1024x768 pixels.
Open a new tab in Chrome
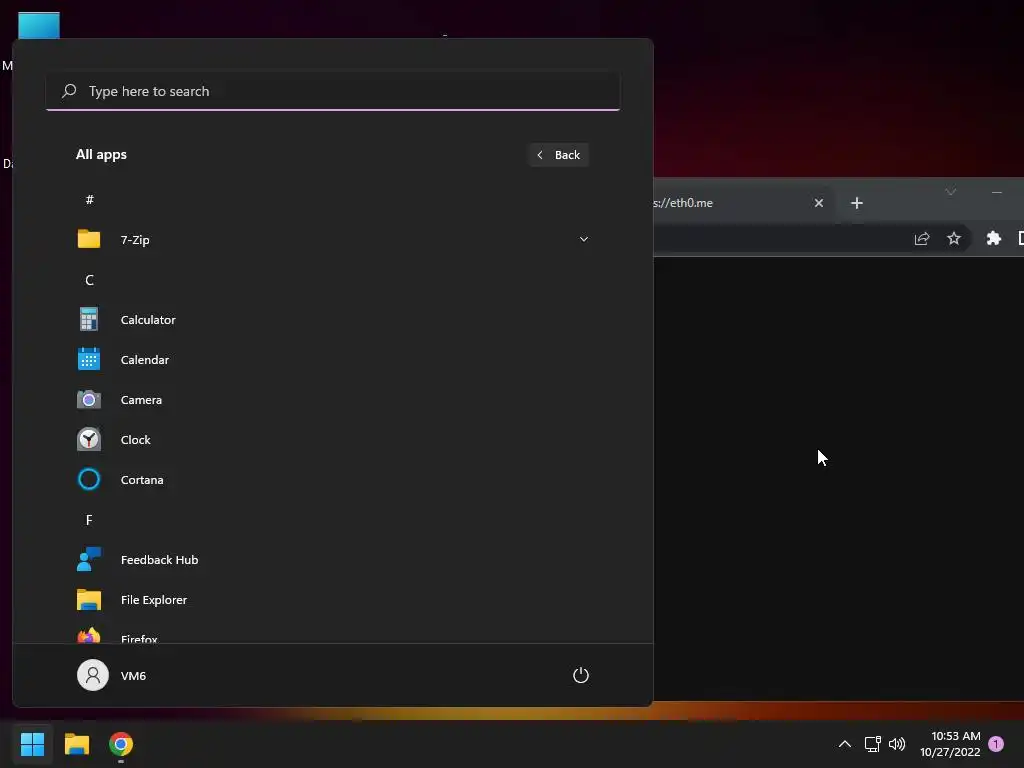(857, 203)
